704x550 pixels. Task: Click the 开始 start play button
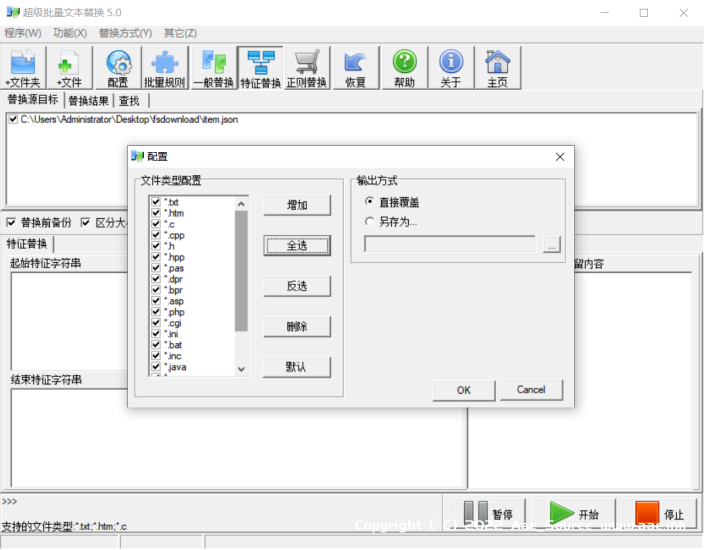(573, 514)
